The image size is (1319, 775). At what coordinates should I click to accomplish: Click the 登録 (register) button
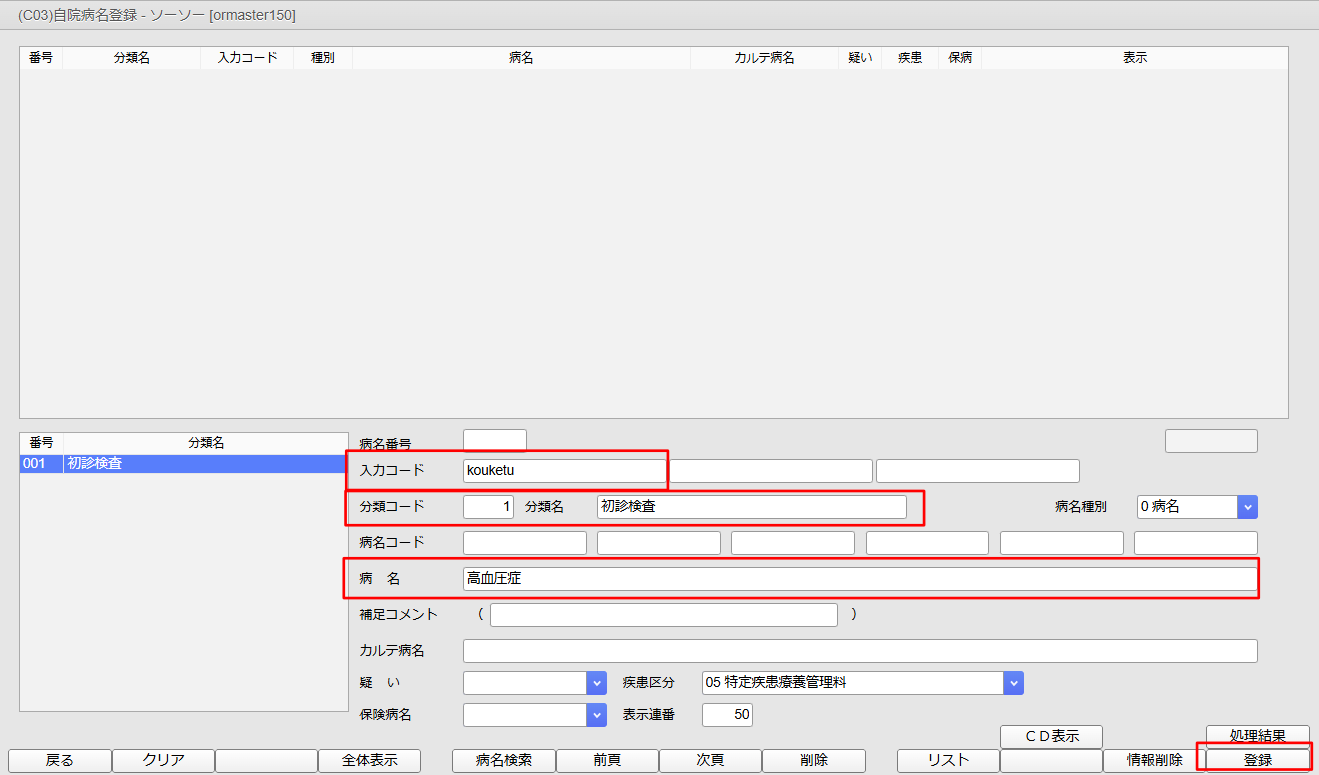(1257, 760)
